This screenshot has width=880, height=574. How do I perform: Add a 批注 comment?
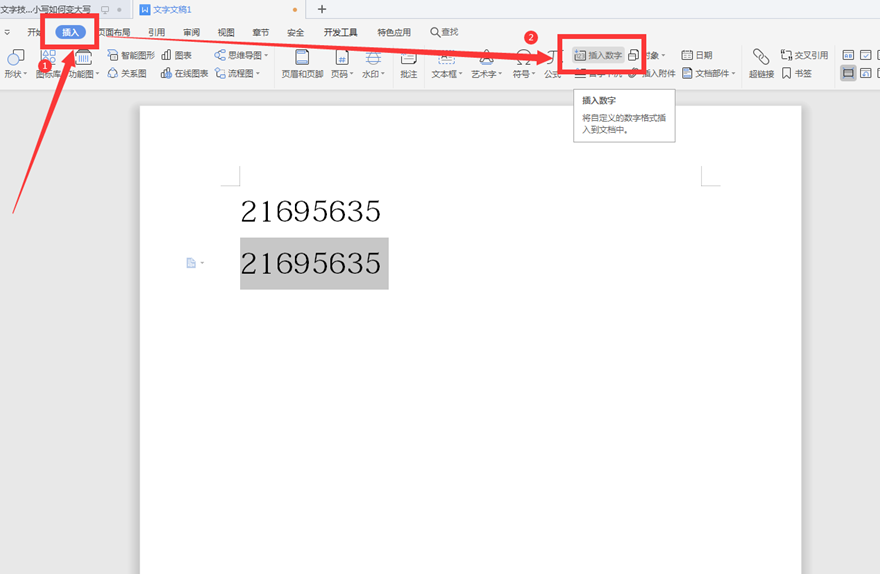point(409,63)
